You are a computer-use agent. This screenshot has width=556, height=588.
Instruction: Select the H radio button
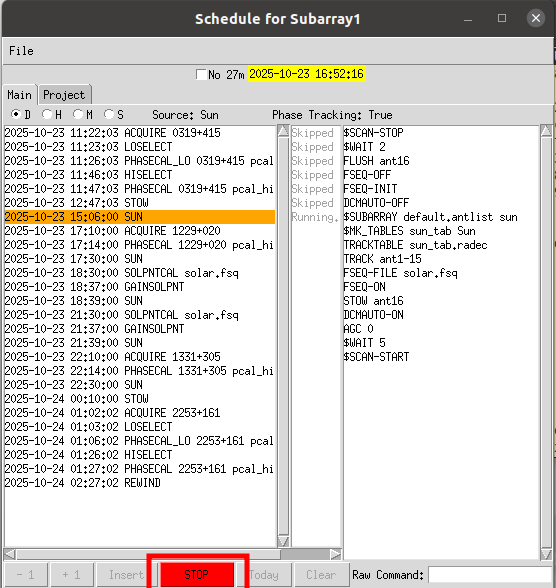(x=47, y=114)
